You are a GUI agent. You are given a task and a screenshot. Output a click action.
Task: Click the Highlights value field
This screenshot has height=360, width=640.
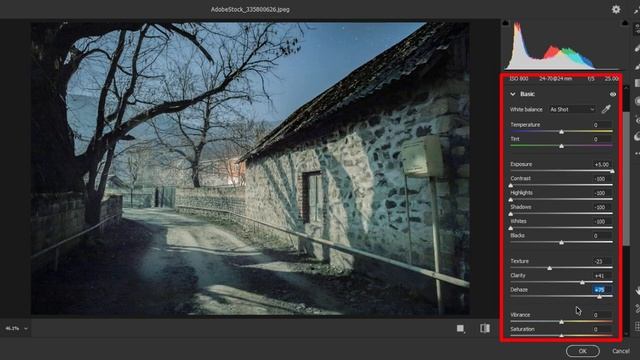click(x=602, y=193)
